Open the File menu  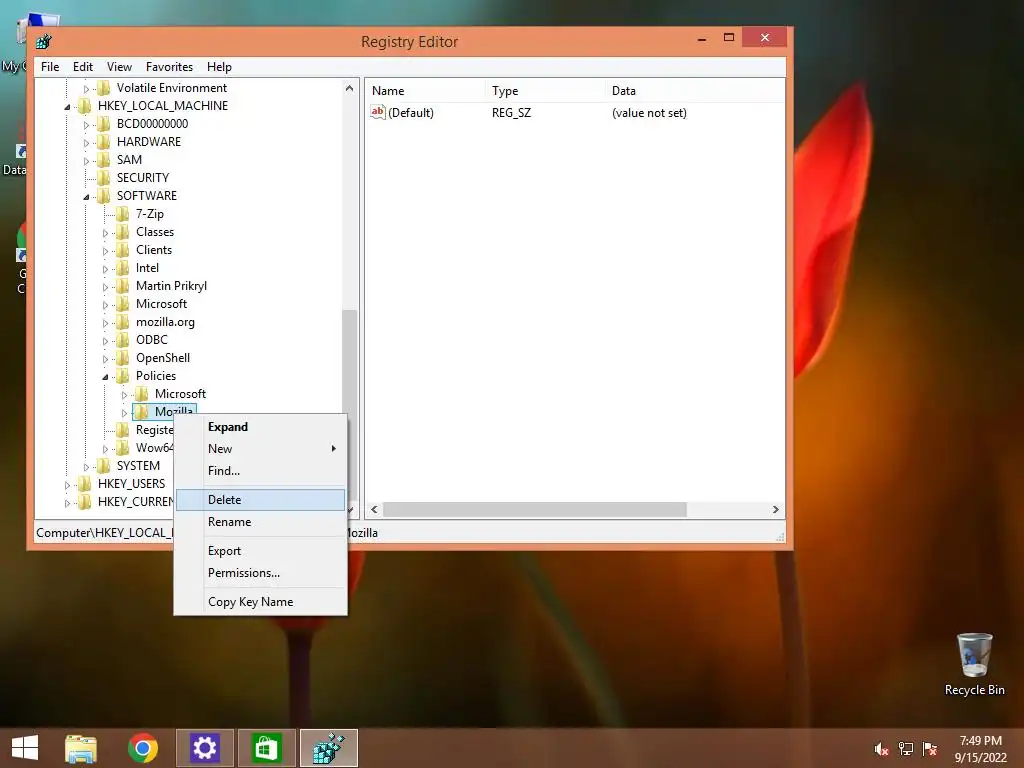50,67
